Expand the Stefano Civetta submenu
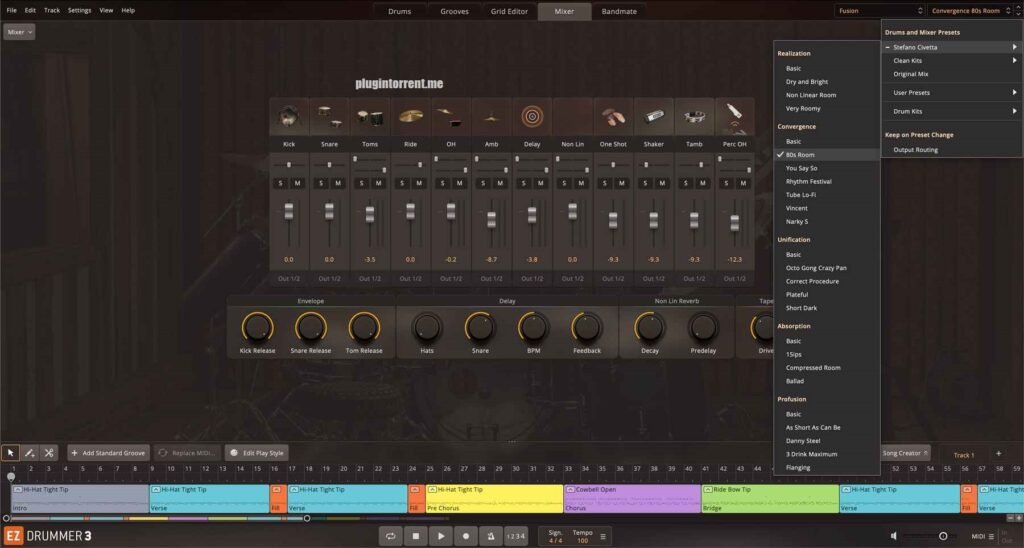This screenshot has width=1024, height=548. pos(952,47)
